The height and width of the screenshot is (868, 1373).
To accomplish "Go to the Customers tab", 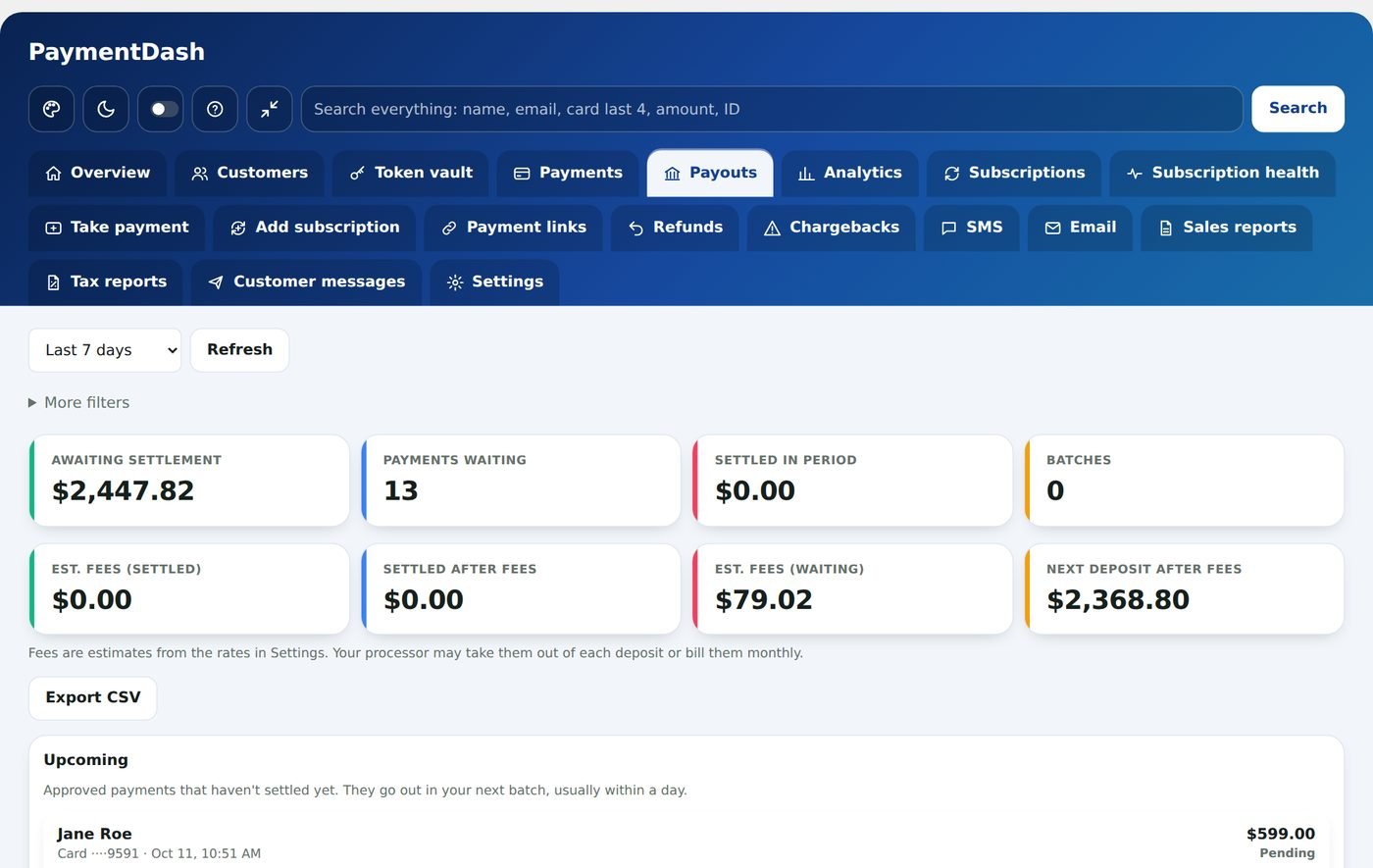I will tap(249, 174).
